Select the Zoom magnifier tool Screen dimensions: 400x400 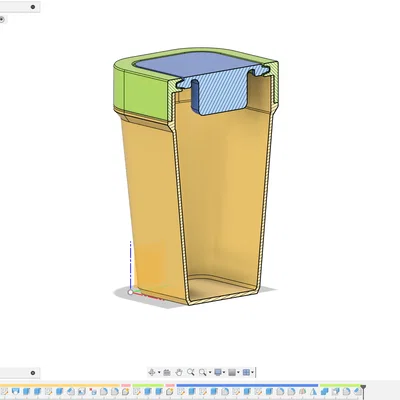click(x=191, y=372)
